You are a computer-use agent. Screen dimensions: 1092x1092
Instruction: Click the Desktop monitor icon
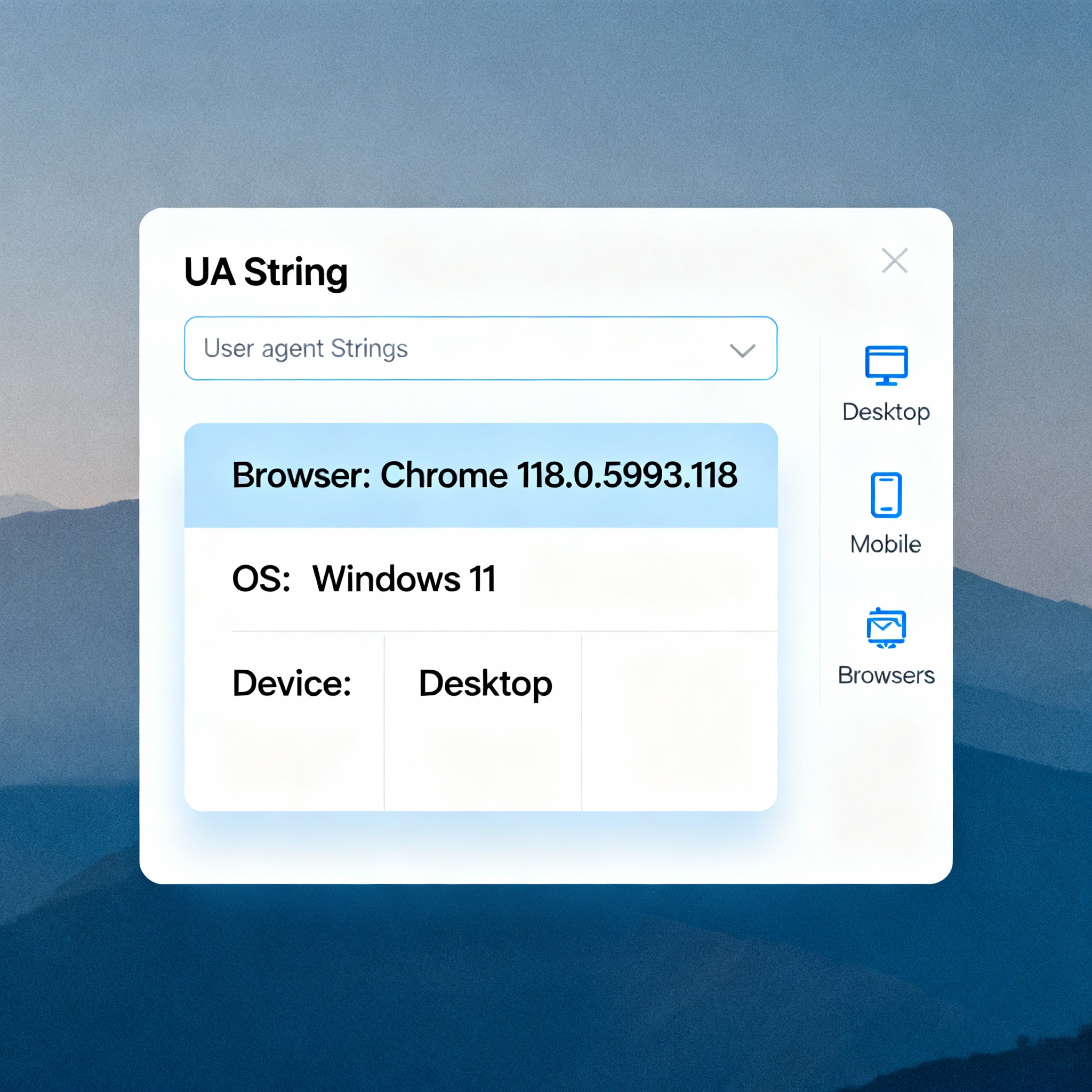pyautogui.click(x=886, y=365)
